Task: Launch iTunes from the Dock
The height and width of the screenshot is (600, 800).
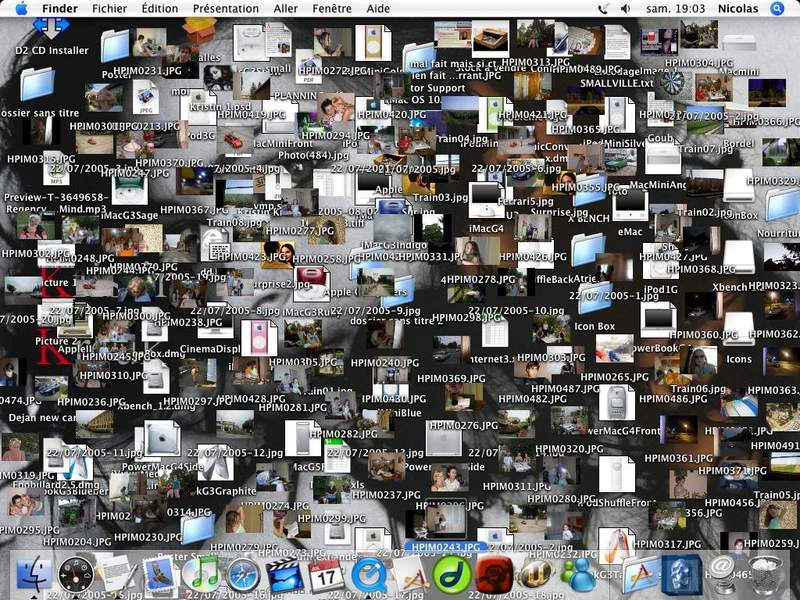Action: coord(201,575)
